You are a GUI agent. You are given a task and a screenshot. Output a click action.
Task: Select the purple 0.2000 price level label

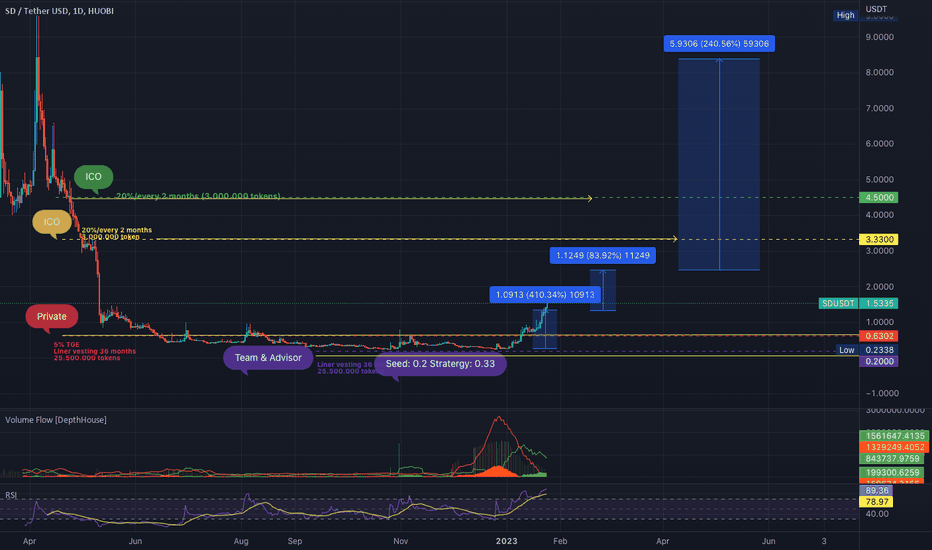tap(879, 362)
